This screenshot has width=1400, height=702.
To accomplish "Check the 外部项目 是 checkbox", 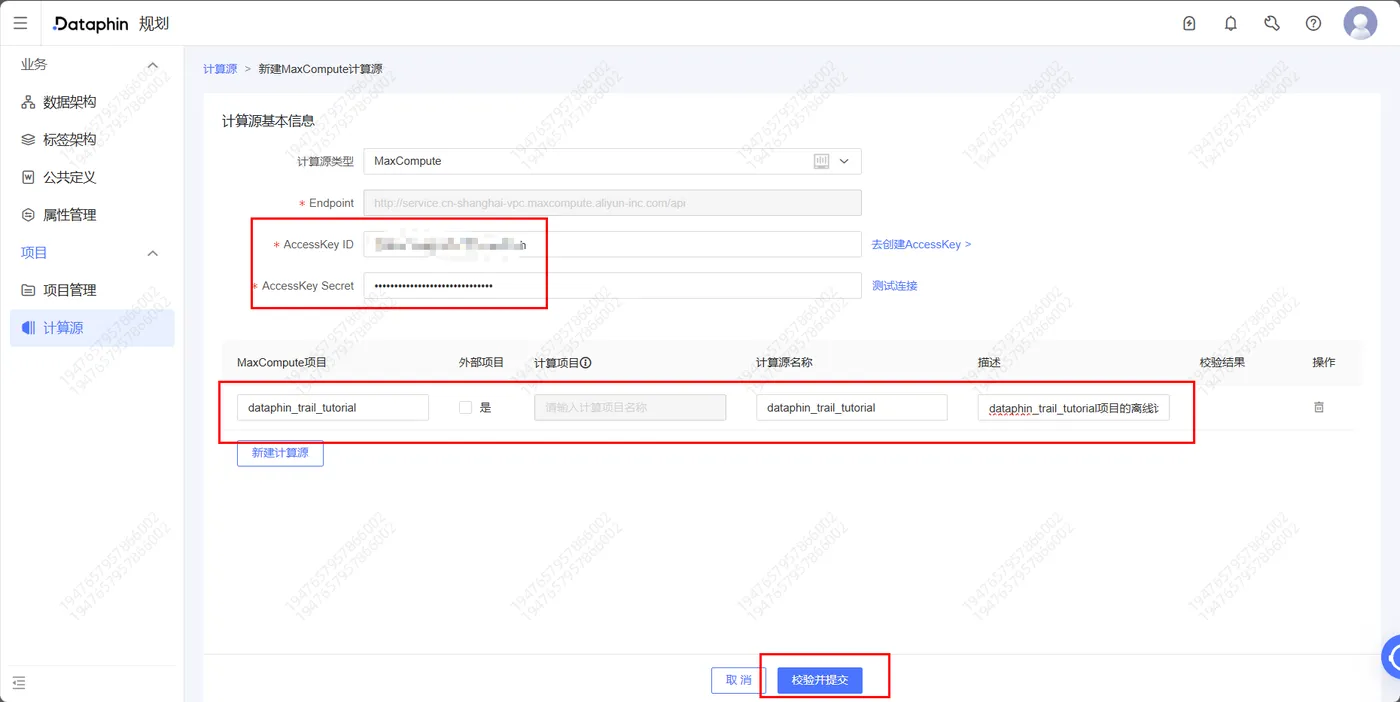I will [465, 407].
